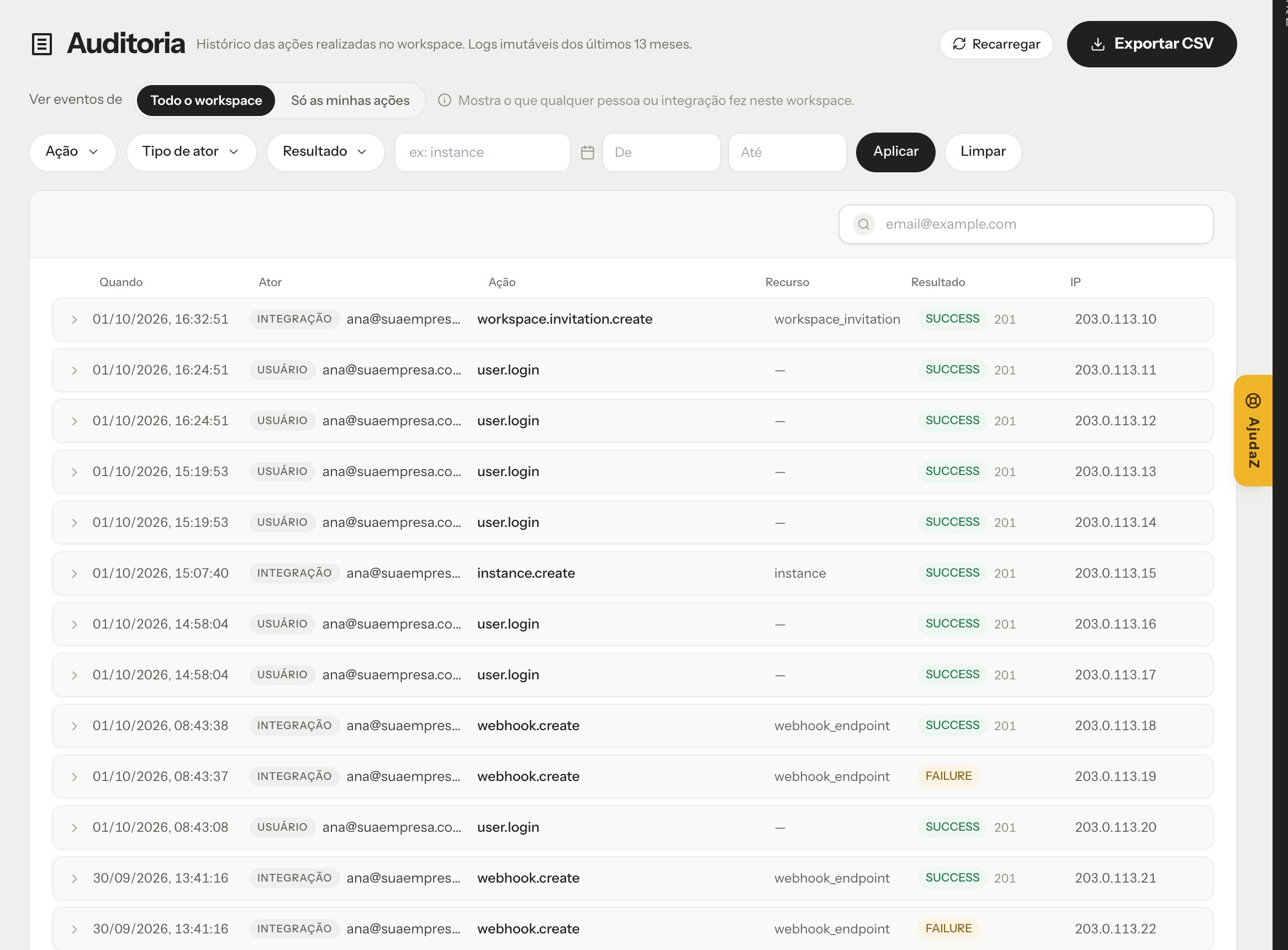The height and width of the screenshot is (950, 1288).
Task: Click the Até date input
Action: [787, 152]
